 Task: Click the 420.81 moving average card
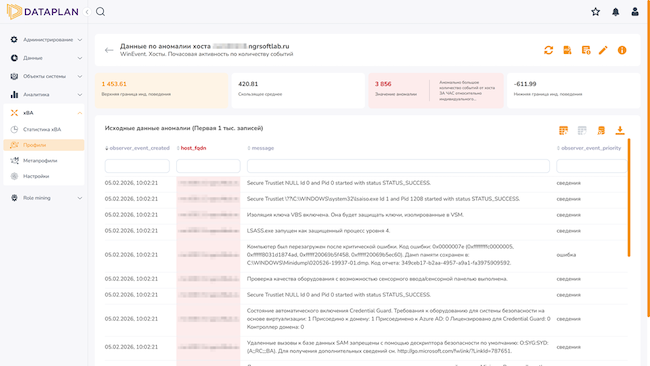click(298, 90)
